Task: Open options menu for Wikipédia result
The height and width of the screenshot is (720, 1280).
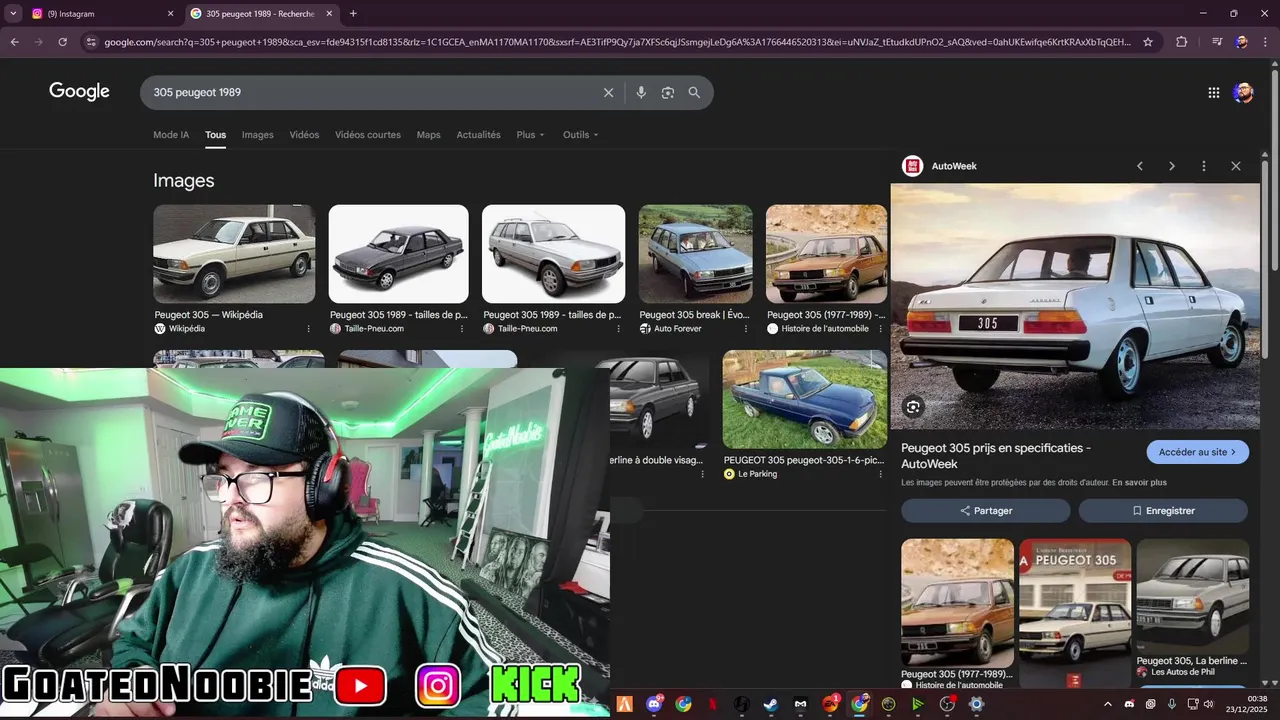Action: [x=308, y=329]
